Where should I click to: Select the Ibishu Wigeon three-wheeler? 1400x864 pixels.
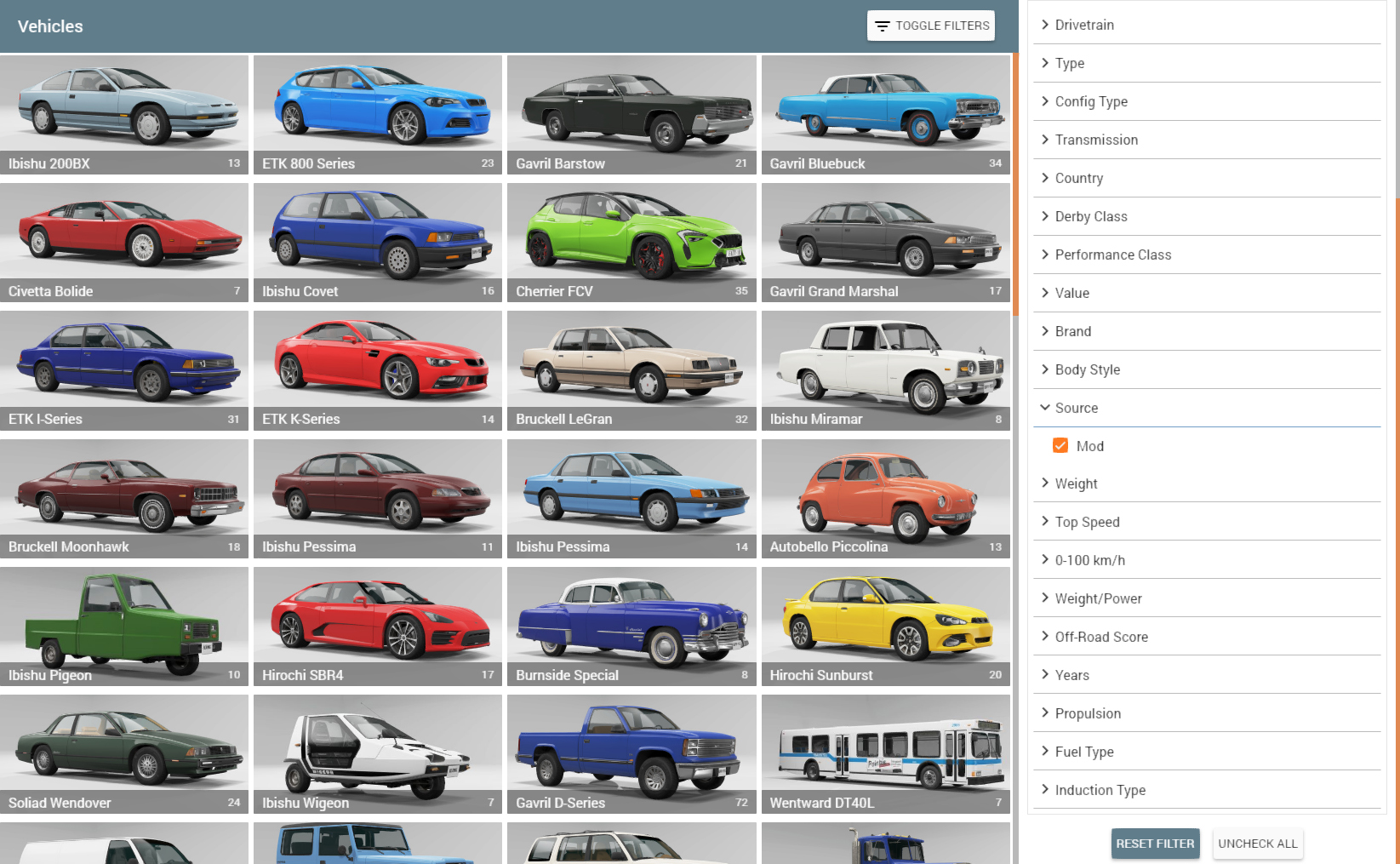coord(378,754)
